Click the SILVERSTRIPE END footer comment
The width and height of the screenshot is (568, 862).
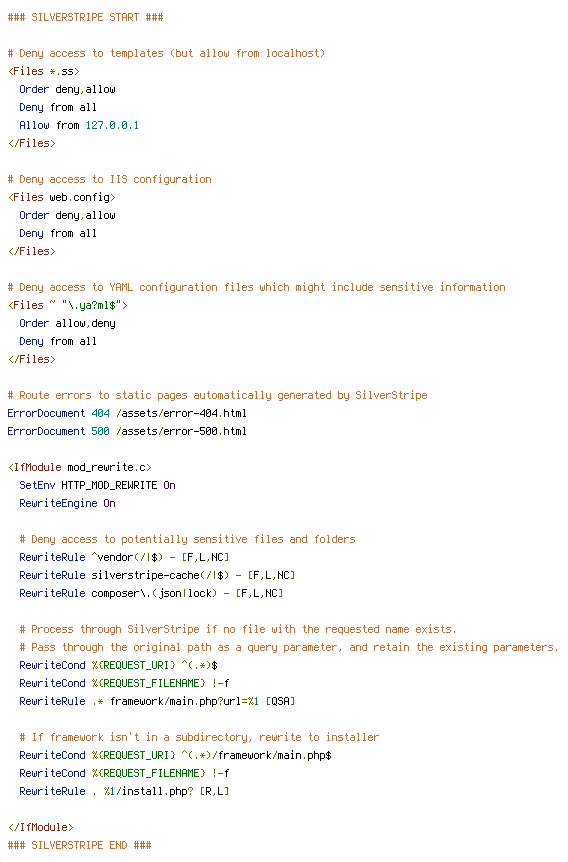coord(79,845)
